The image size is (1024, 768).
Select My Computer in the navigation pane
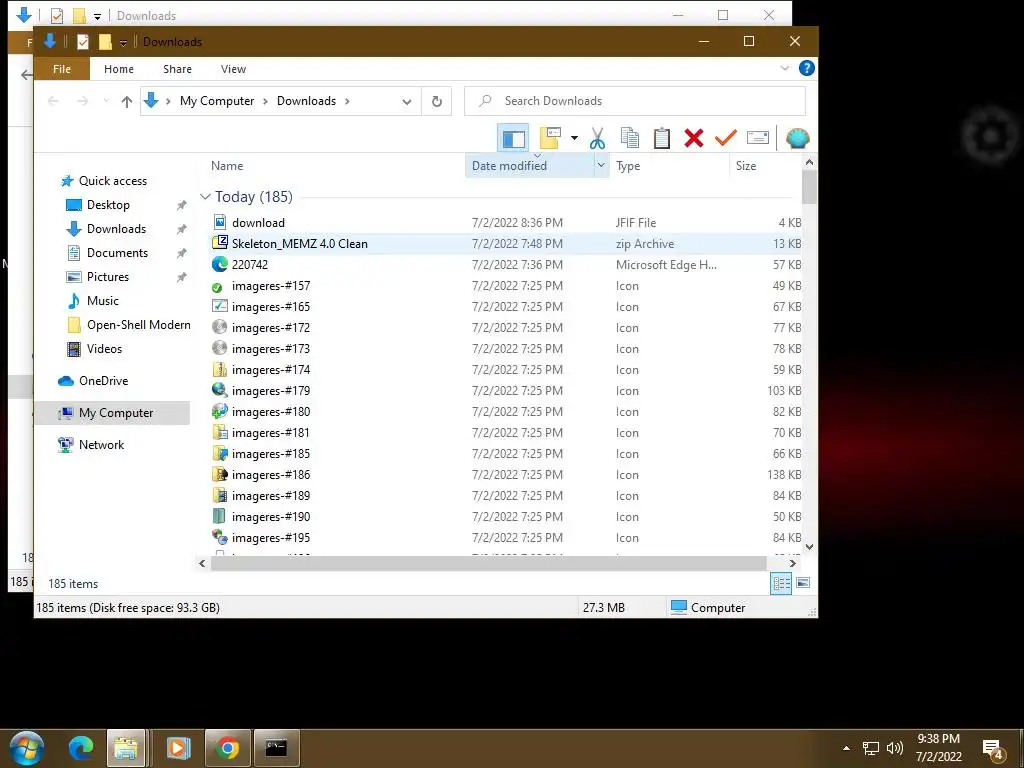click(116, 413)
